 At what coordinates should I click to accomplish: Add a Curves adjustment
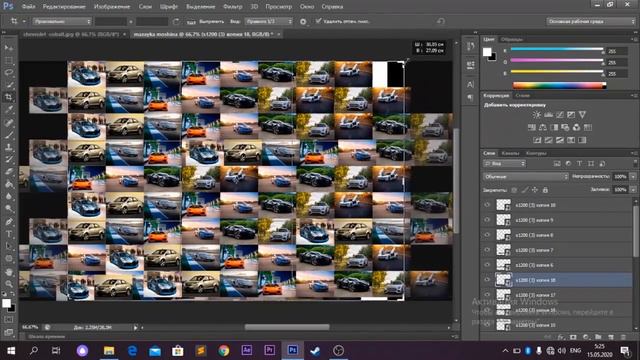560,115
